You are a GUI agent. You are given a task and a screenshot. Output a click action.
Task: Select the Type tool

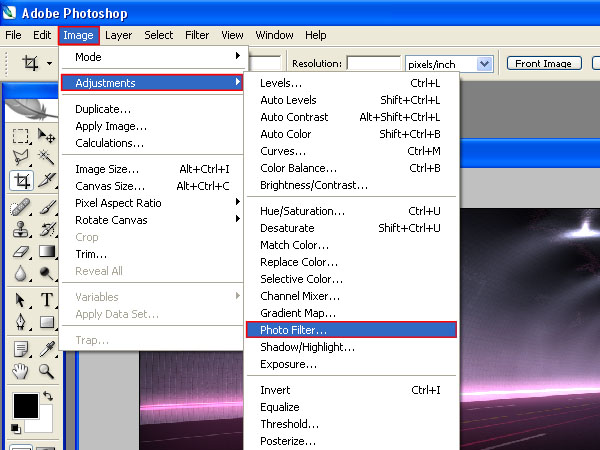pyautogui.click(x=46, y=300)
